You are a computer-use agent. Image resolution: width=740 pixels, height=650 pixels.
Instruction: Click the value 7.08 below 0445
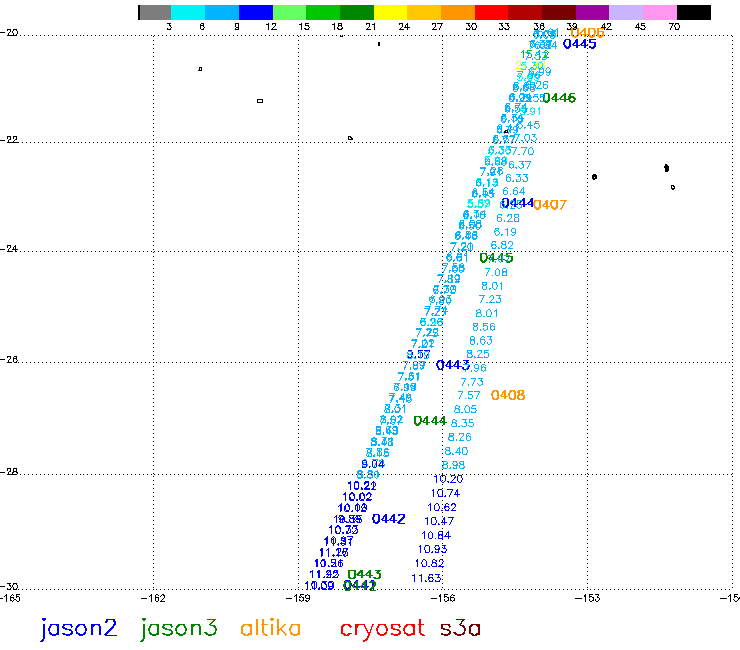[496, 272]
